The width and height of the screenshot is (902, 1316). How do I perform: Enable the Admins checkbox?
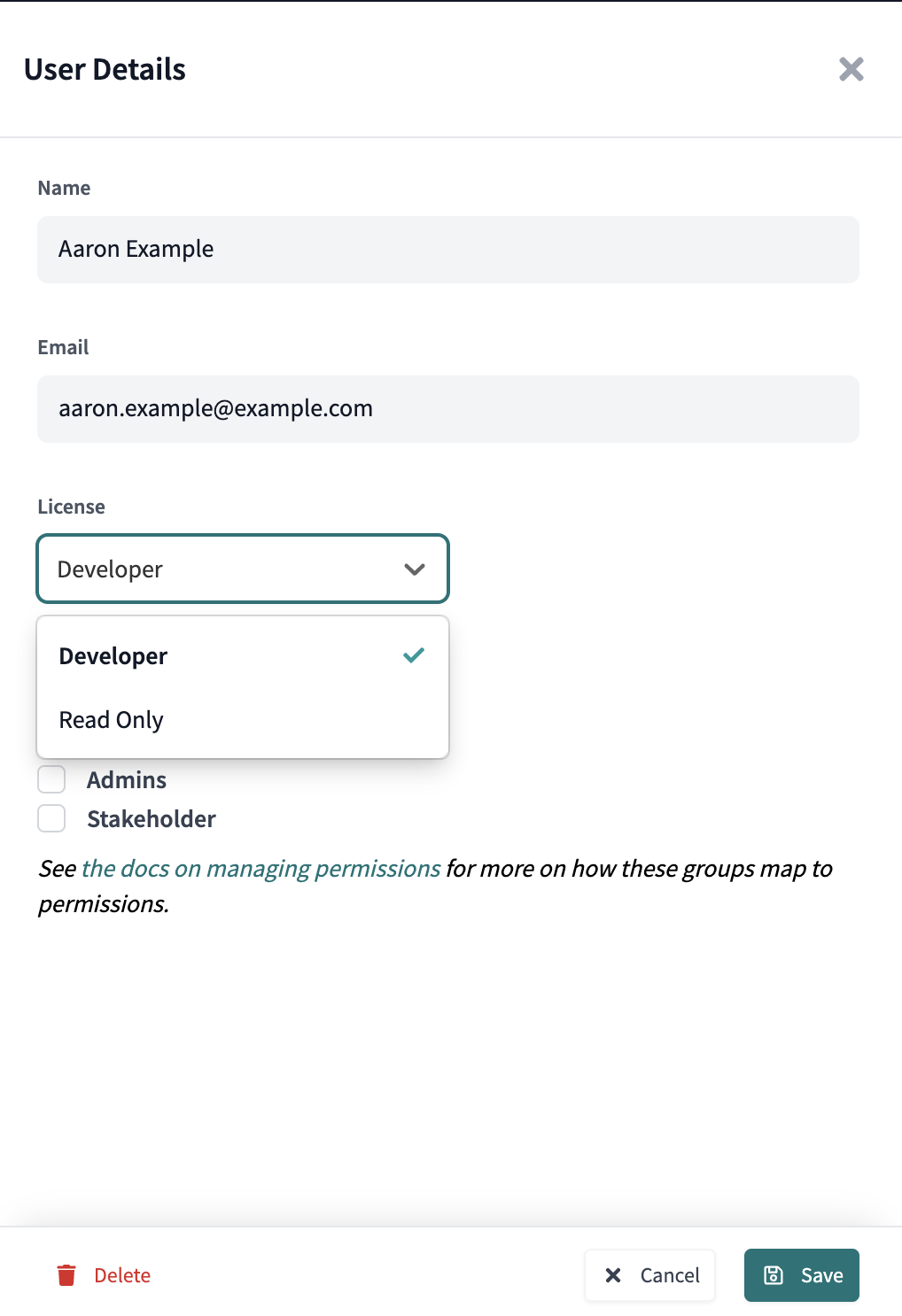[51, 779]
